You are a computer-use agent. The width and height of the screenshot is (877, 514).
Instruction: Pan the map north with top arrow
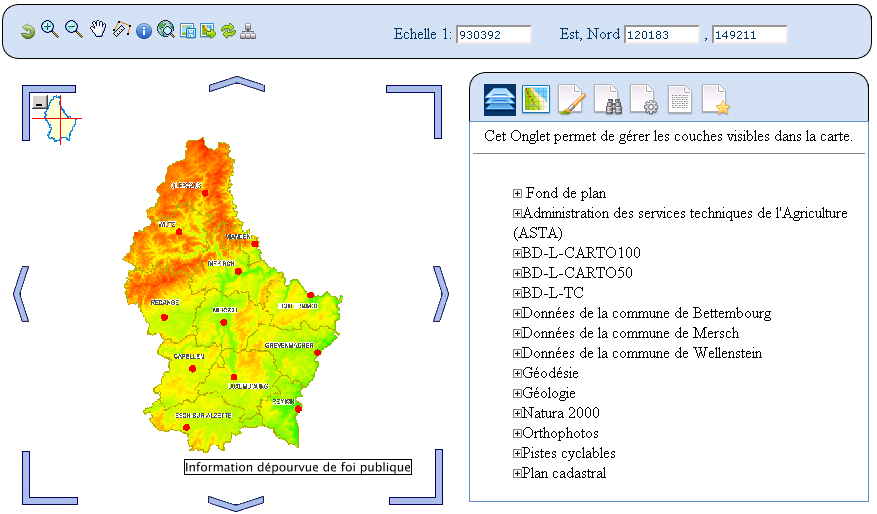tap(236, 83)
